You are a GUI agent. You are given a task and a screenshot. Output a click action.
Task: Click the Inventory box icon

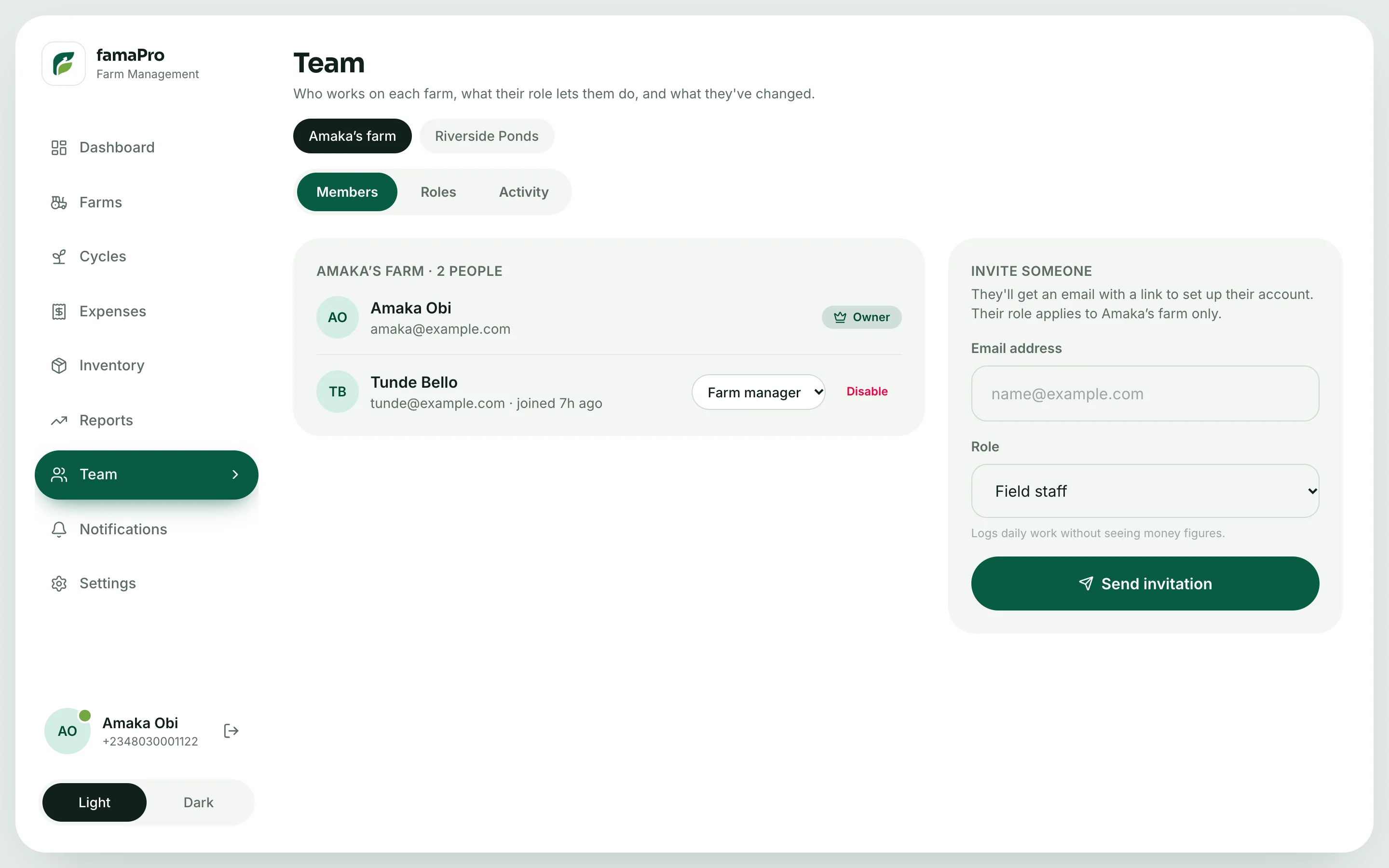click(x=59, y=366)
